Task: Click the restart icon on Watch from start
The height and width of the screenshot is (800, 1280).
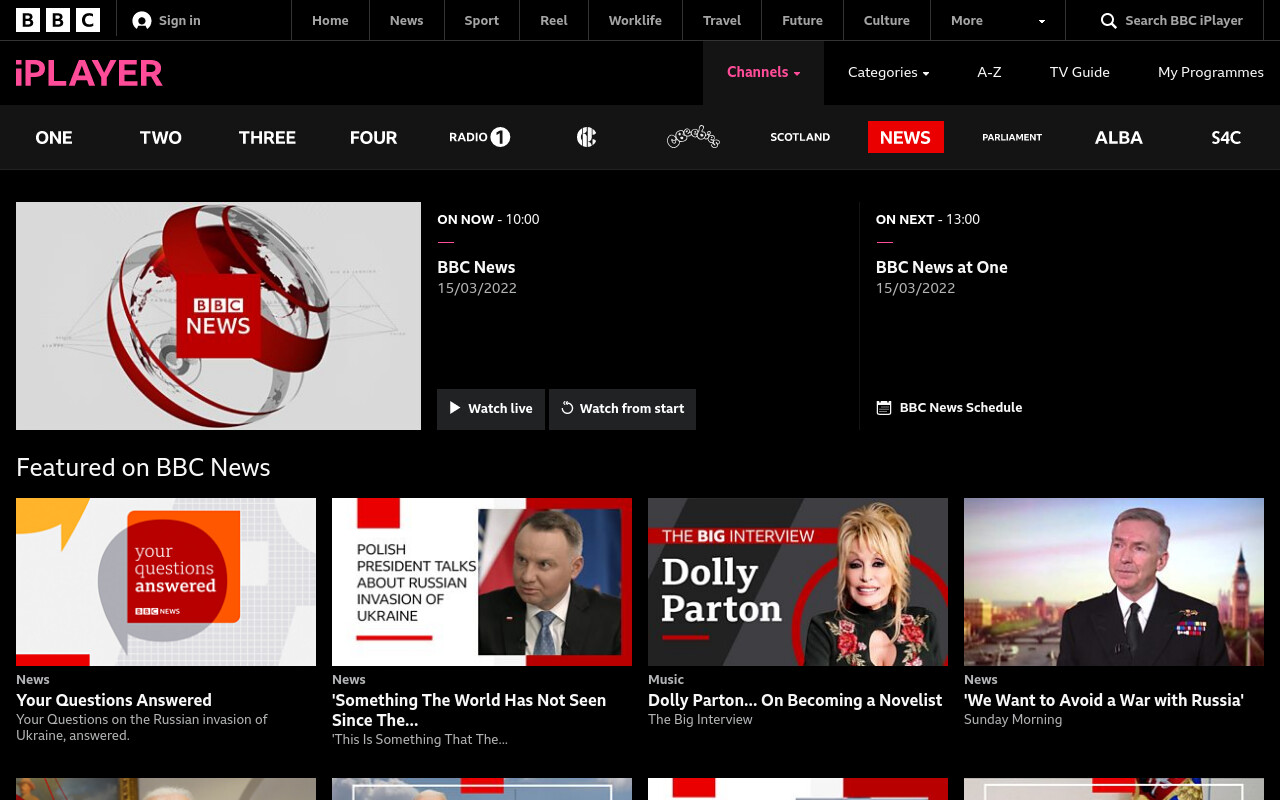Action: click(567, 408)
